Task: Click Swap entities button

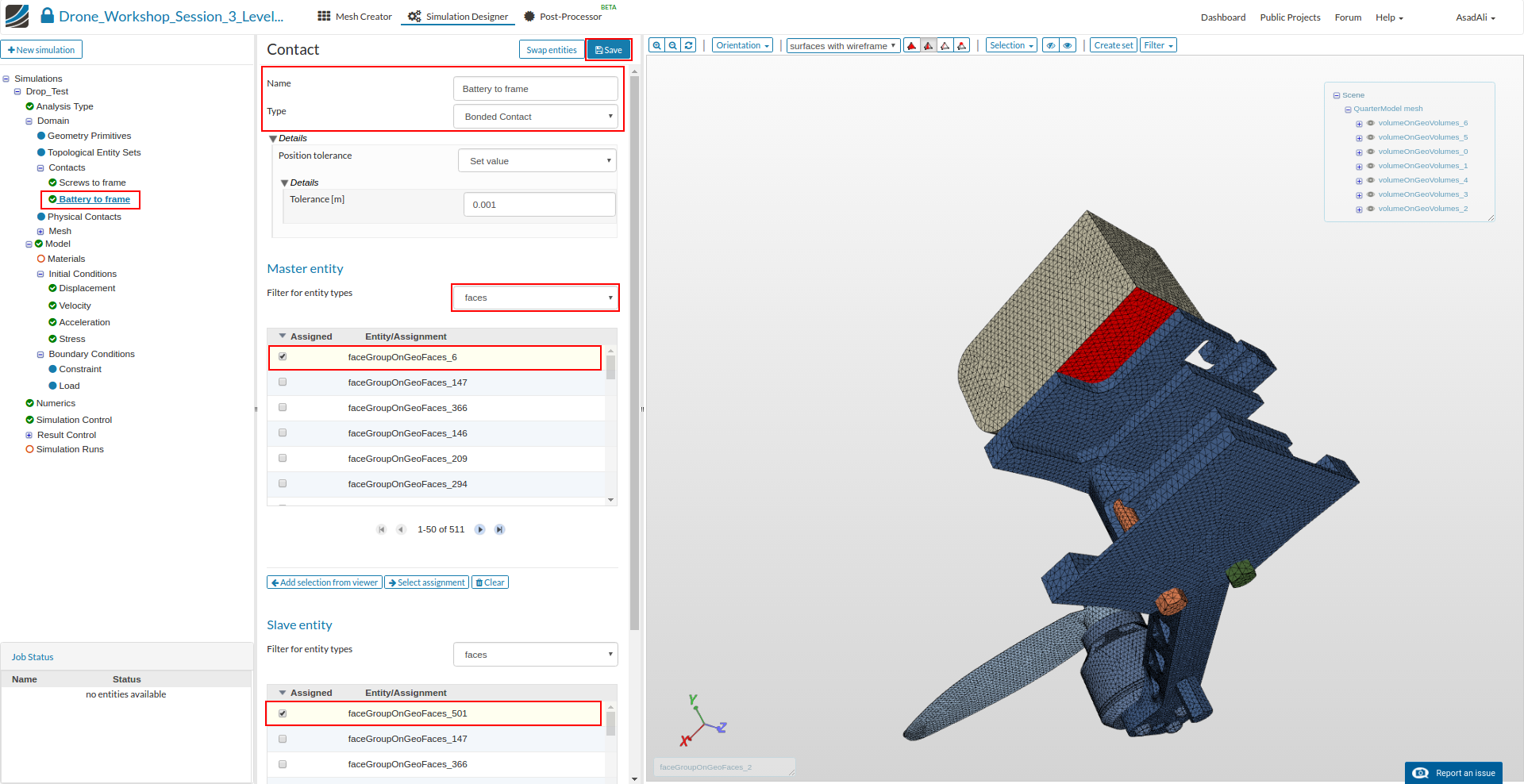Action: [552, 50]
